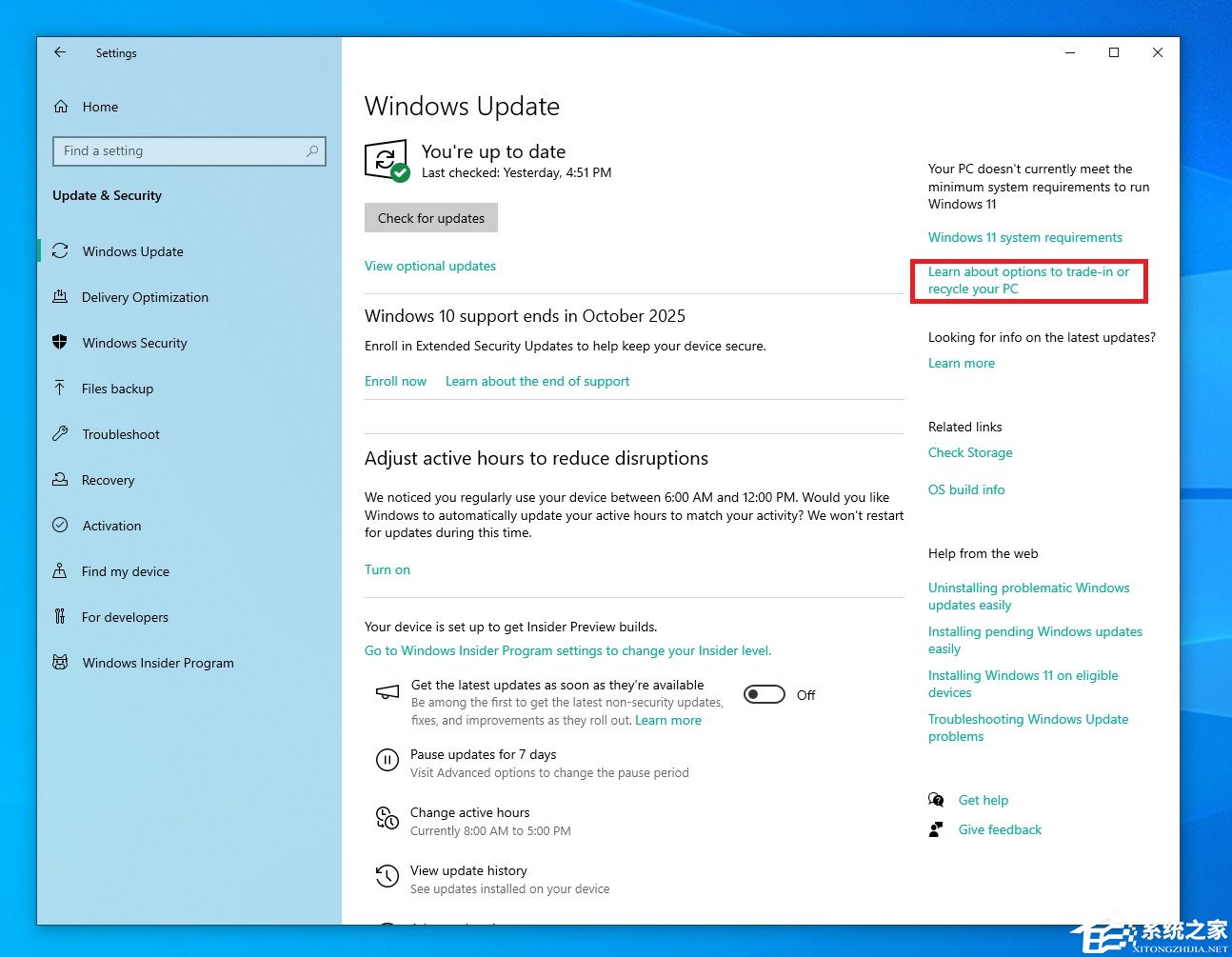Open Windows Insider Program settings link
This screenshot has width=1232, height=957.
pyautogui.click(x=567, y=650)
